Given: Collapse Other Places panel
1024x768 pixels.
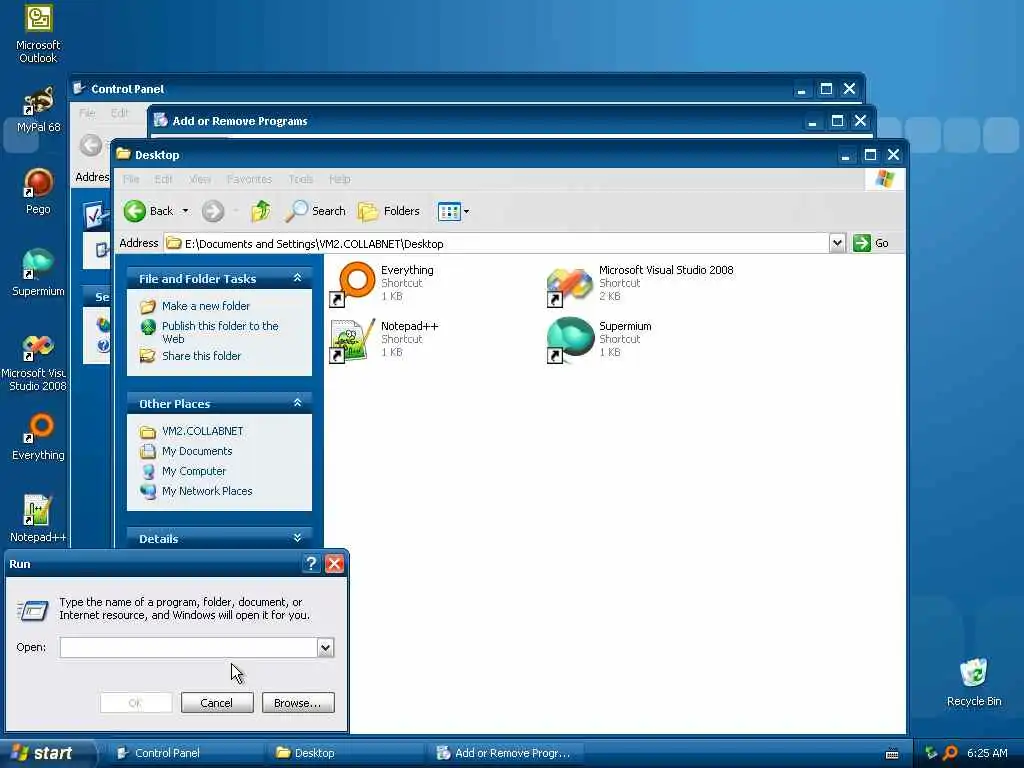Looking at the screenshot, I should (297, 403).
